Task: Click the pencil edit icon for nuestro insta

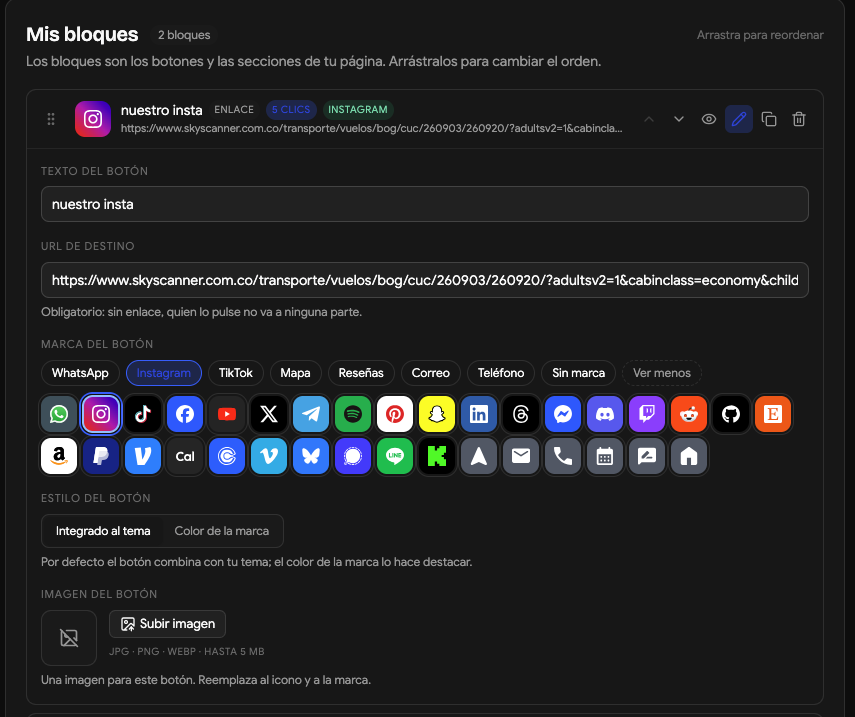Action: (739, 119)
